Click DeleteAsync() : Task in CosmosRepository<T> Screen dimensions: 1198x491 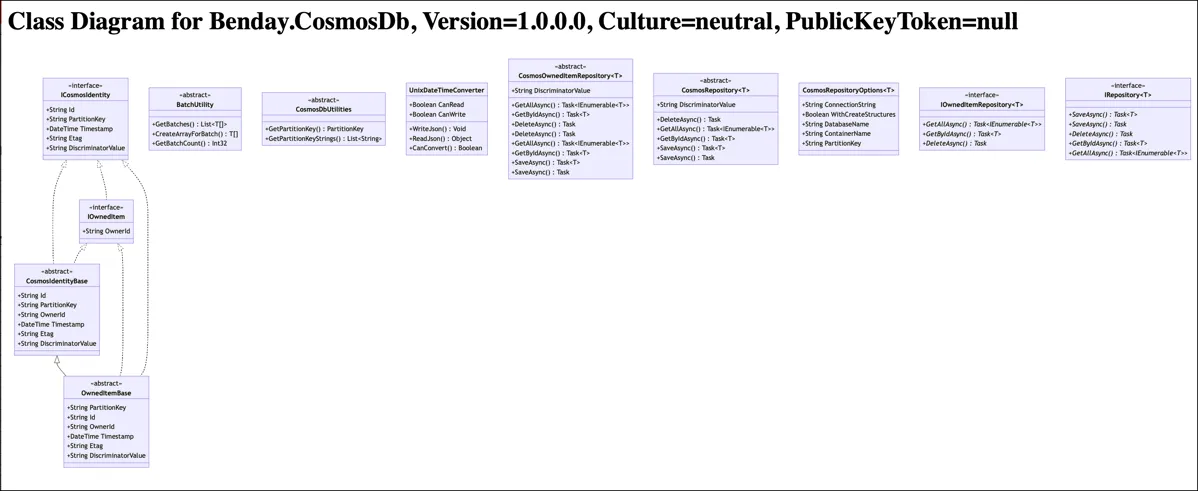[688, 119]
